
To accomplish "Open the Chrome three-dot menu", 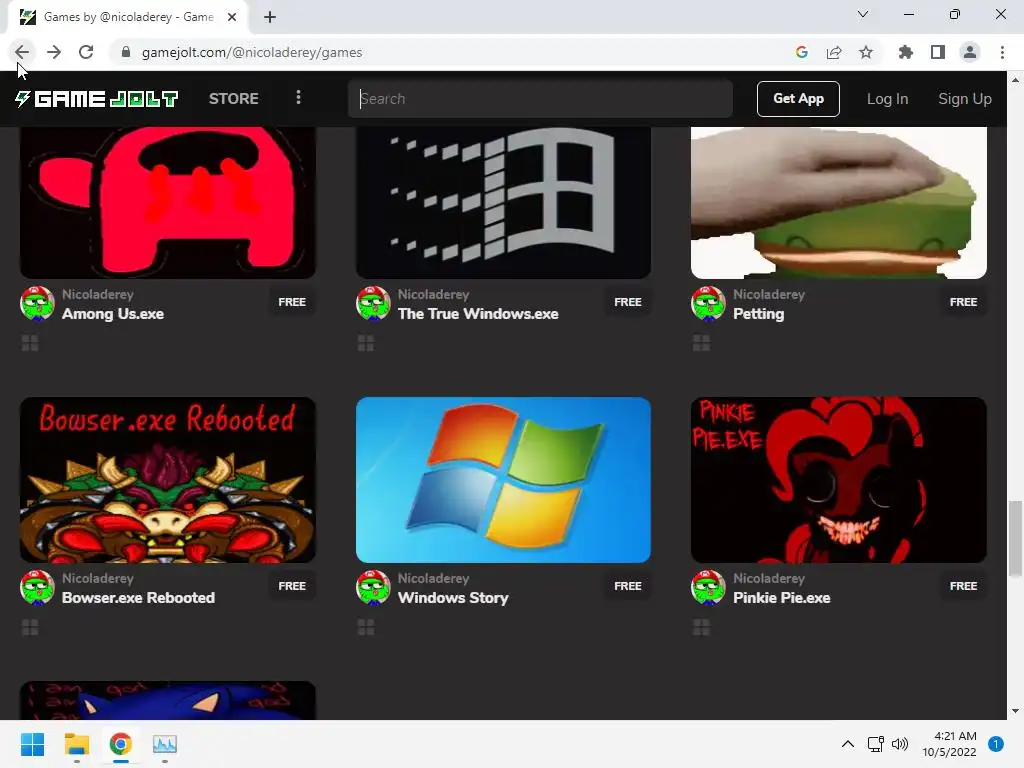I will (x=1002, y=52).
